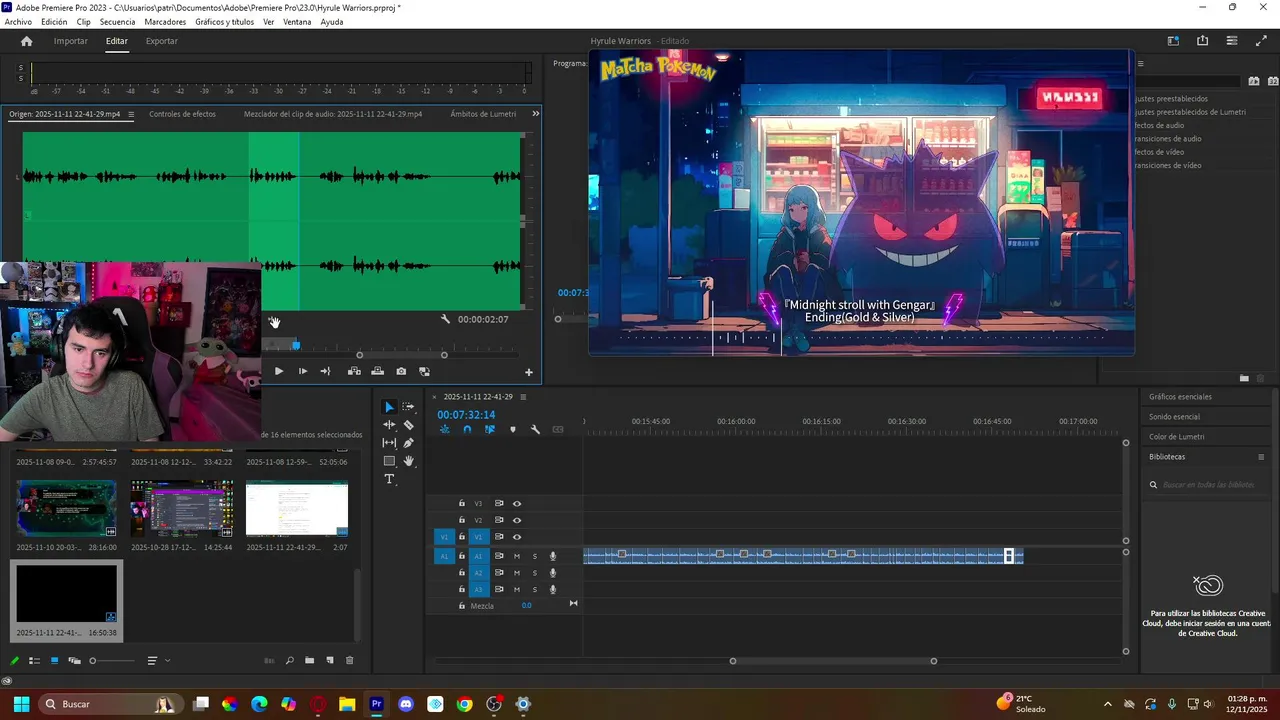Open Gráficos esenciales panel

[x=1180, y=397]
